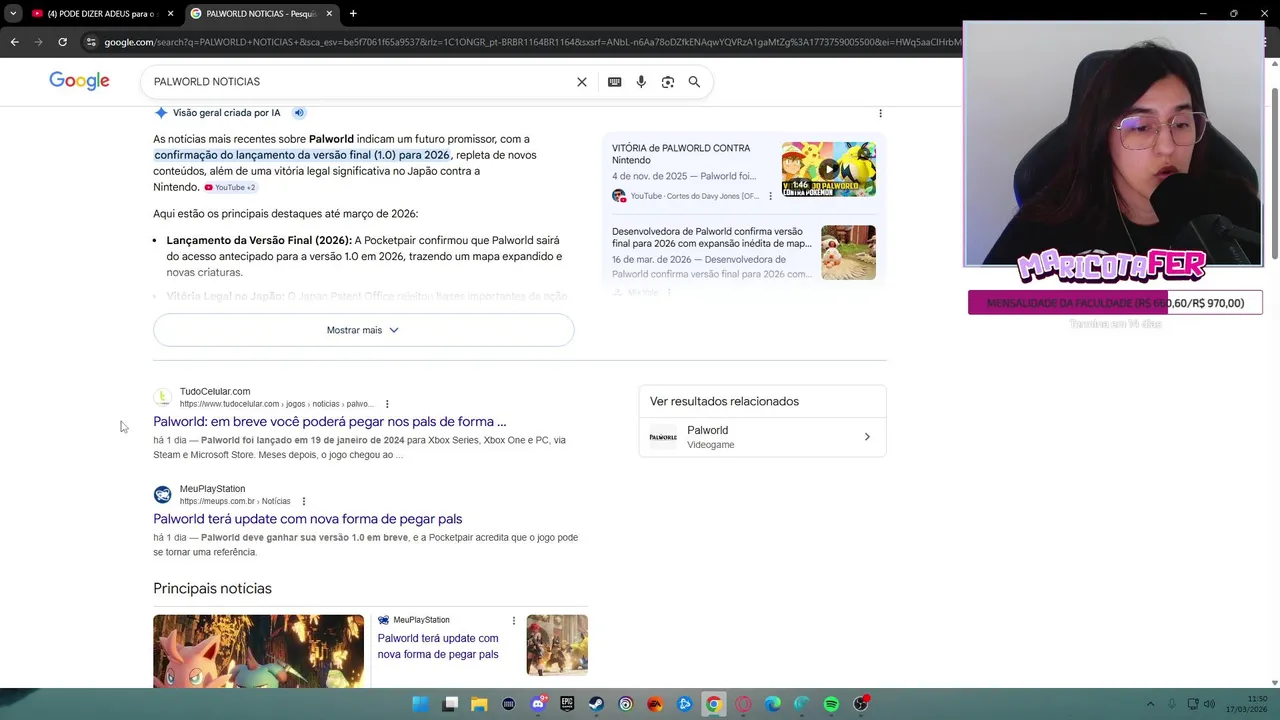Viewport: 1280px width, 720px height.
Task: Go back with browser back arrow
Action: pyautogui.click(x=14, y=42)
